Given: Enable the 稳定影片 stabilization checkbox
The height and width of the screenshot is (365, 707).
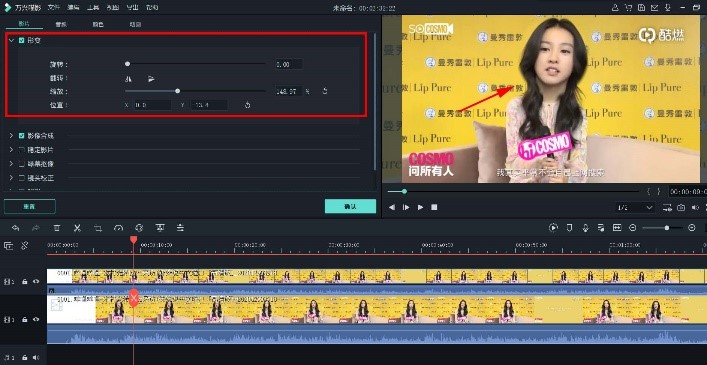Looking at the screenshot, I should 22,149.
